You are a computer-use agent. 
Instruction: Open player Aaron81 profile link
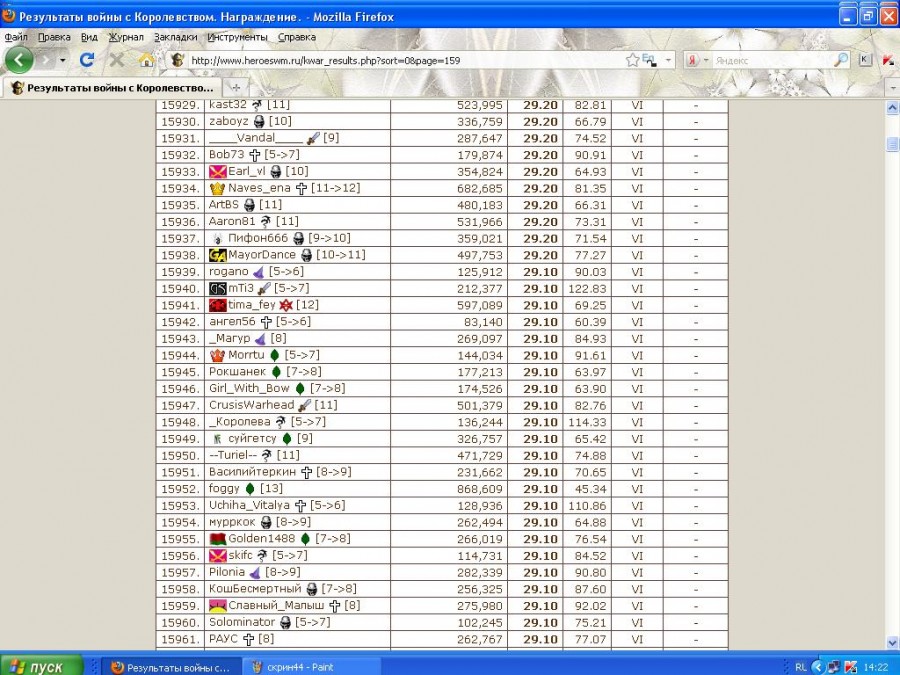(232, 222)
